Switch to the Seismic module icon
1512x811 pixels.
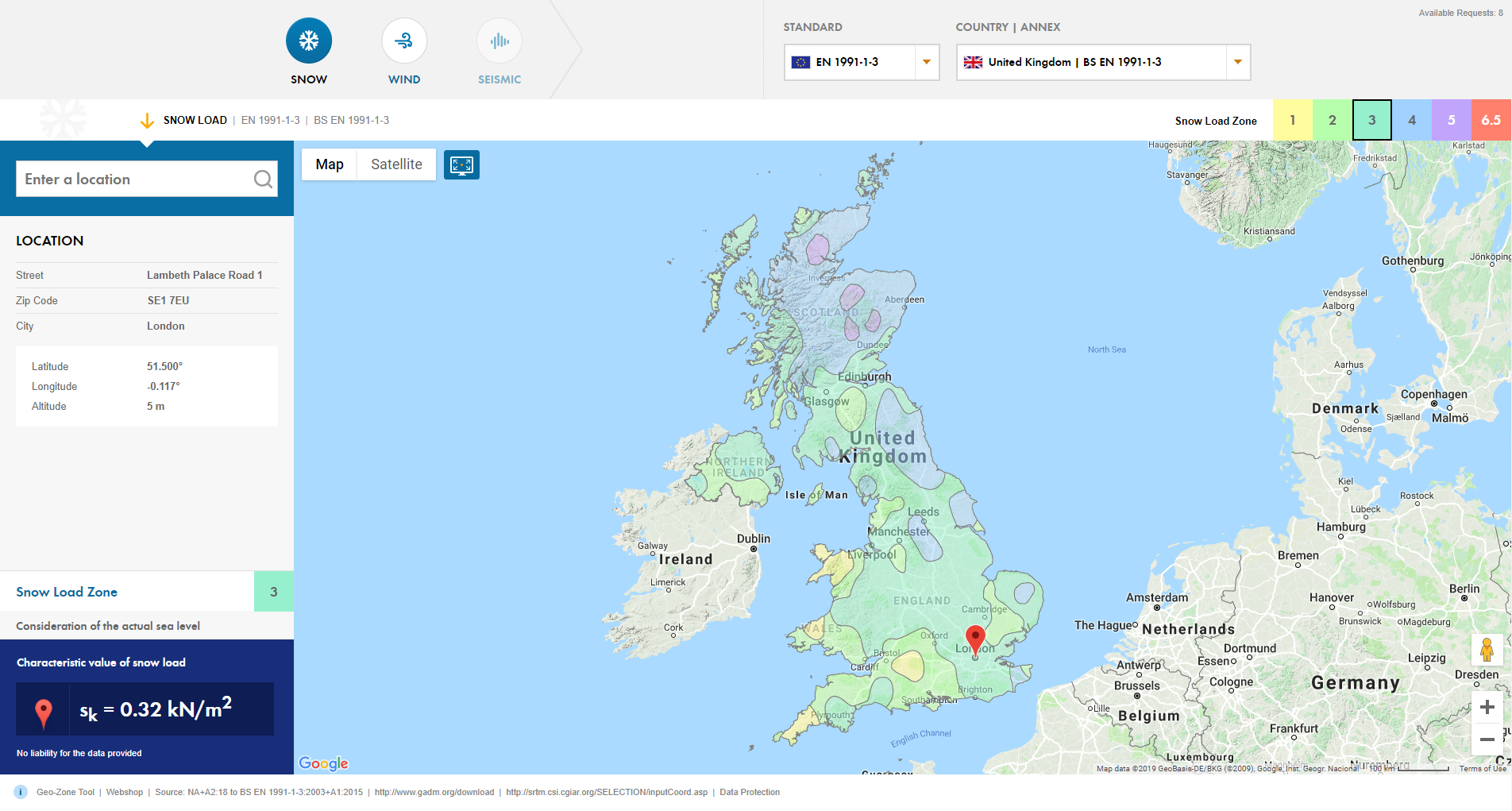click(499, 40)
